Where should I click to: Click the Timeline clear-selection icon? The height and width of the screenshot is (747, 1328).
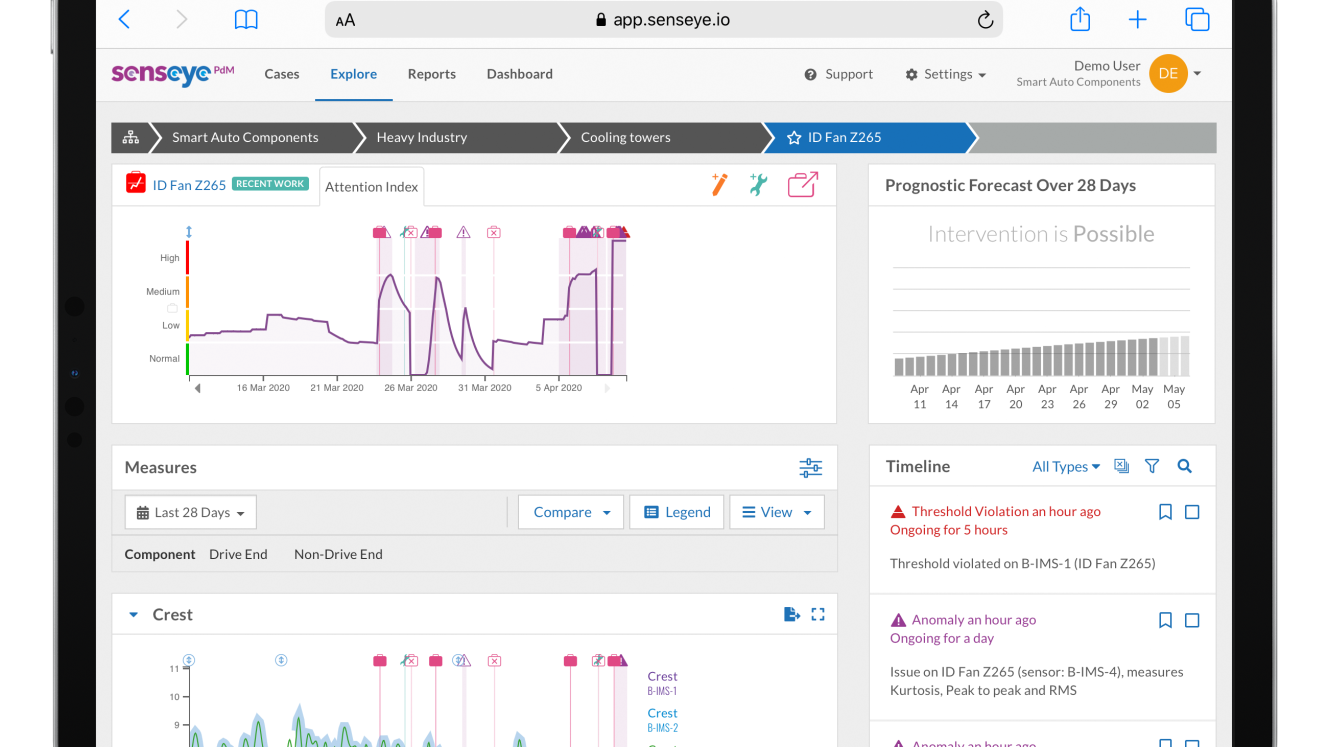(1121, 466)
